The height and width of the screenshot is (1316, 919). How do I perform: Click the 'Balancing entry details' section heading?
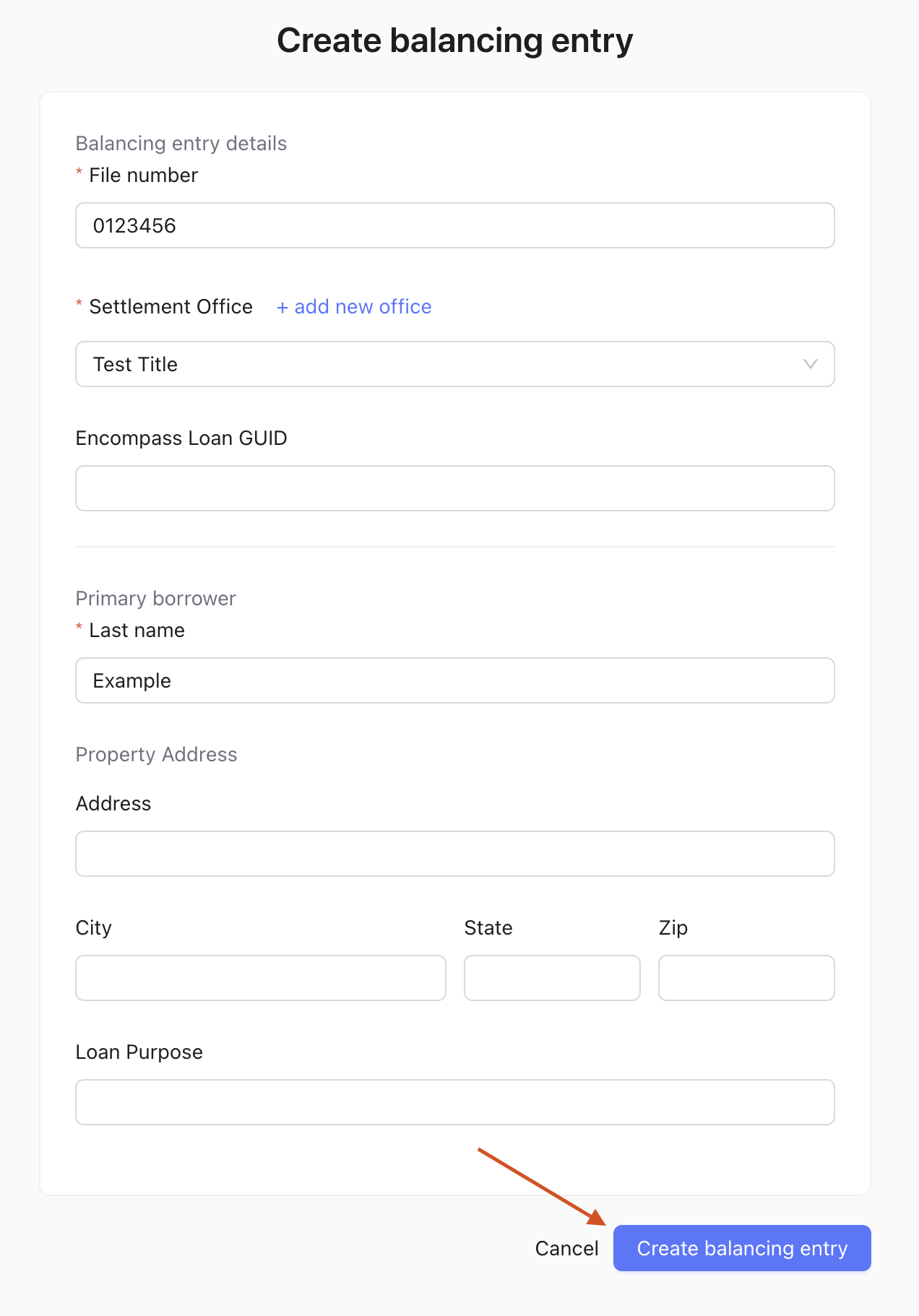click(181, 143)
